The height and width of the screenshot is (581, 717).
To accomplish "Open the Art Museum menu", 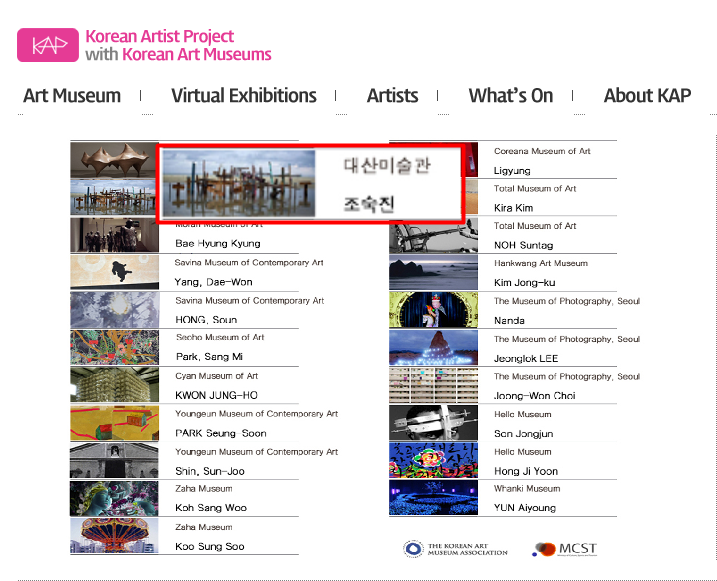I will click(72, 96).
